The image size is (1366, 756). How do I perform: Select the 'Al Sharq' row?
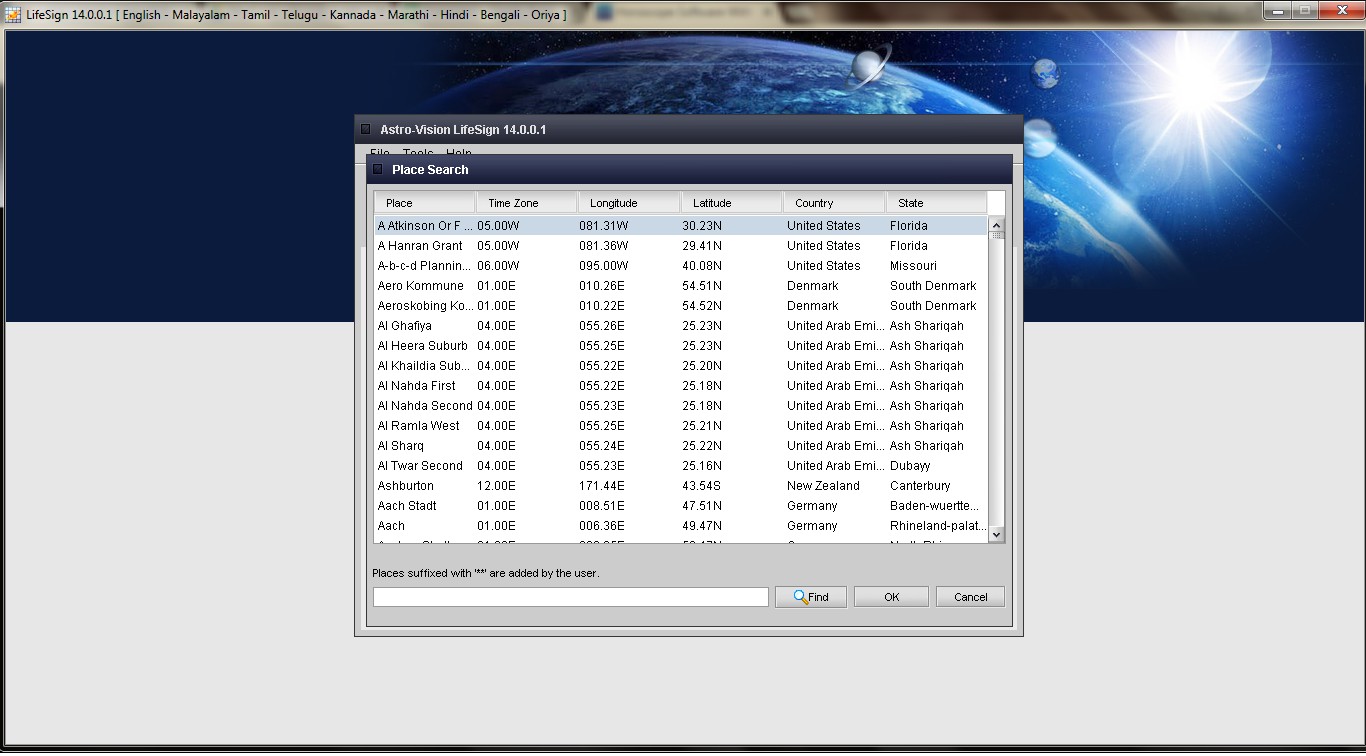(681, 446)
